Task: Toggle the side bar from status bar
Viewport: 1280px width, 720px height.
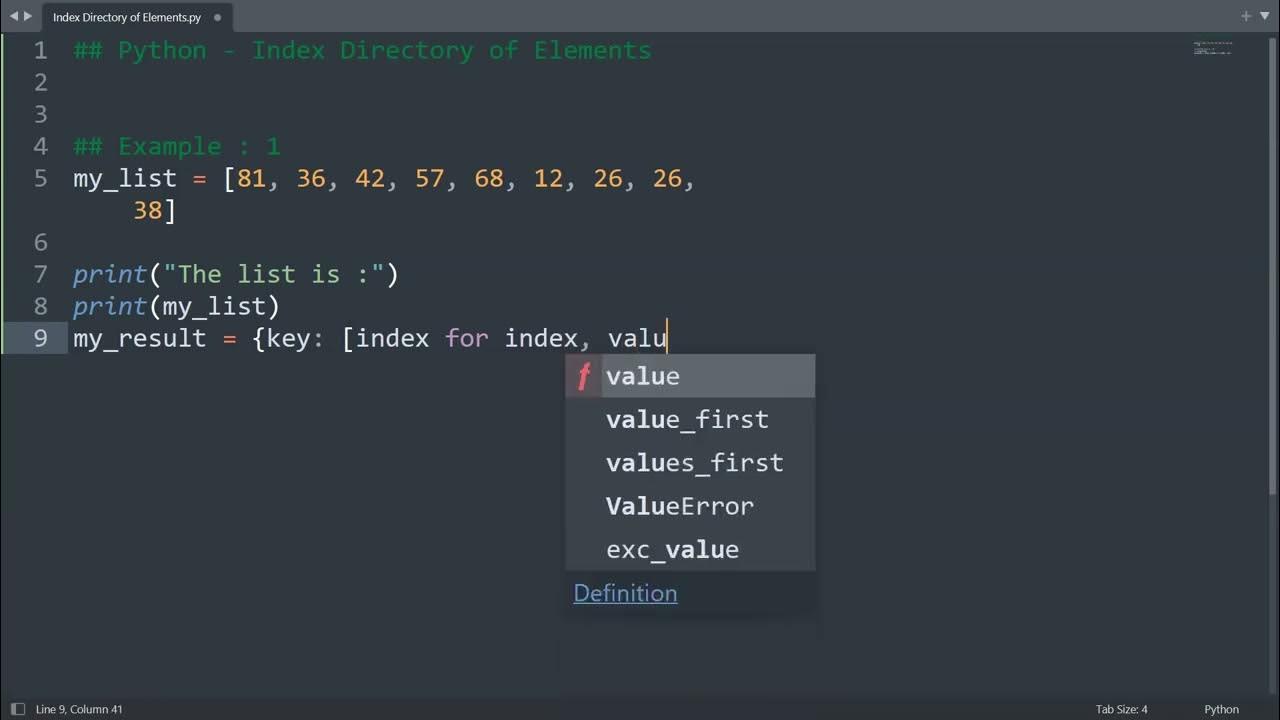Action: click(17, 709)
